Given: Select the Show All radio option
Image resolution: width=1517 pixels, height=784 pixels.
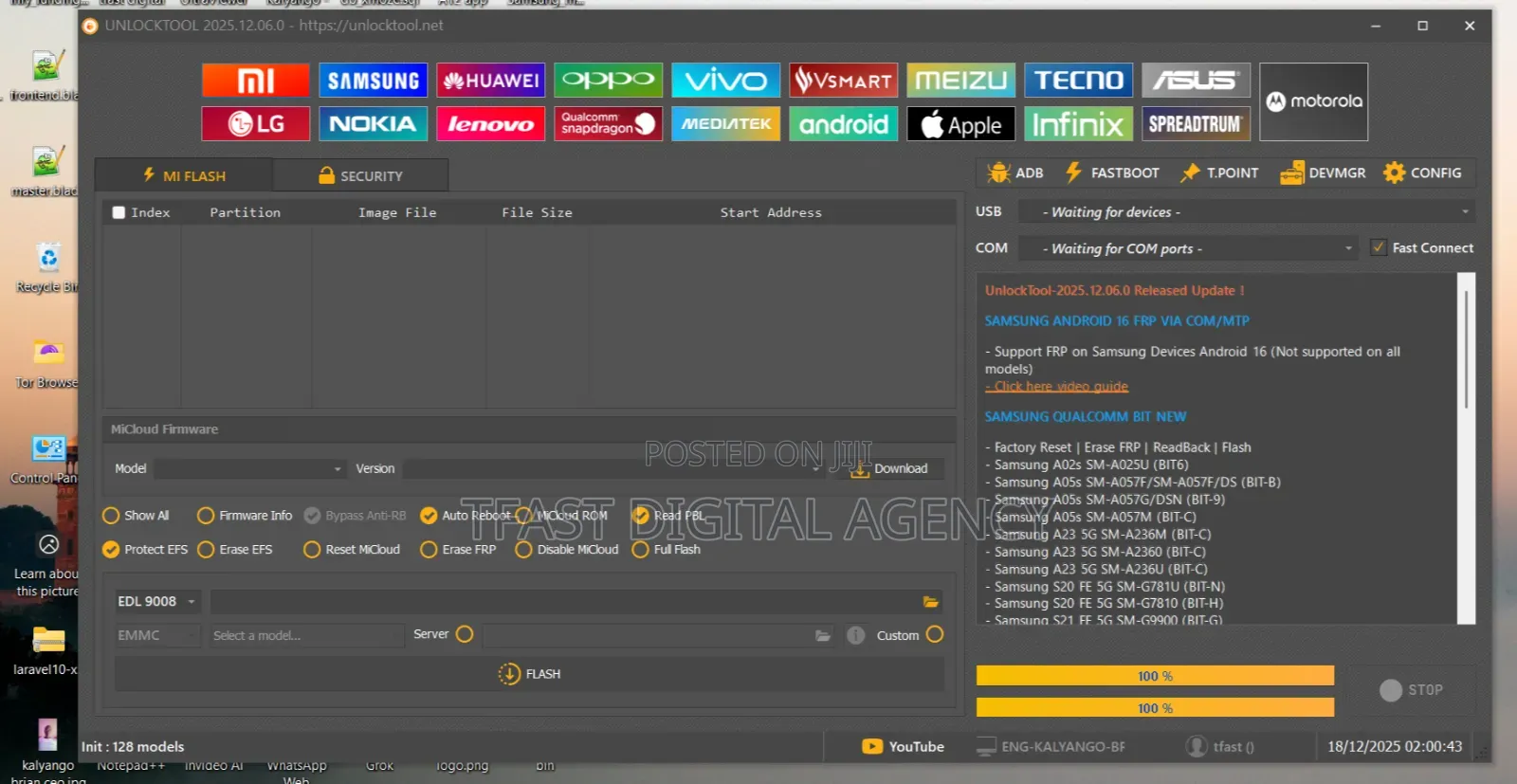Looking at the screenshot, I should pyautogui.click(x=136, y=516).
